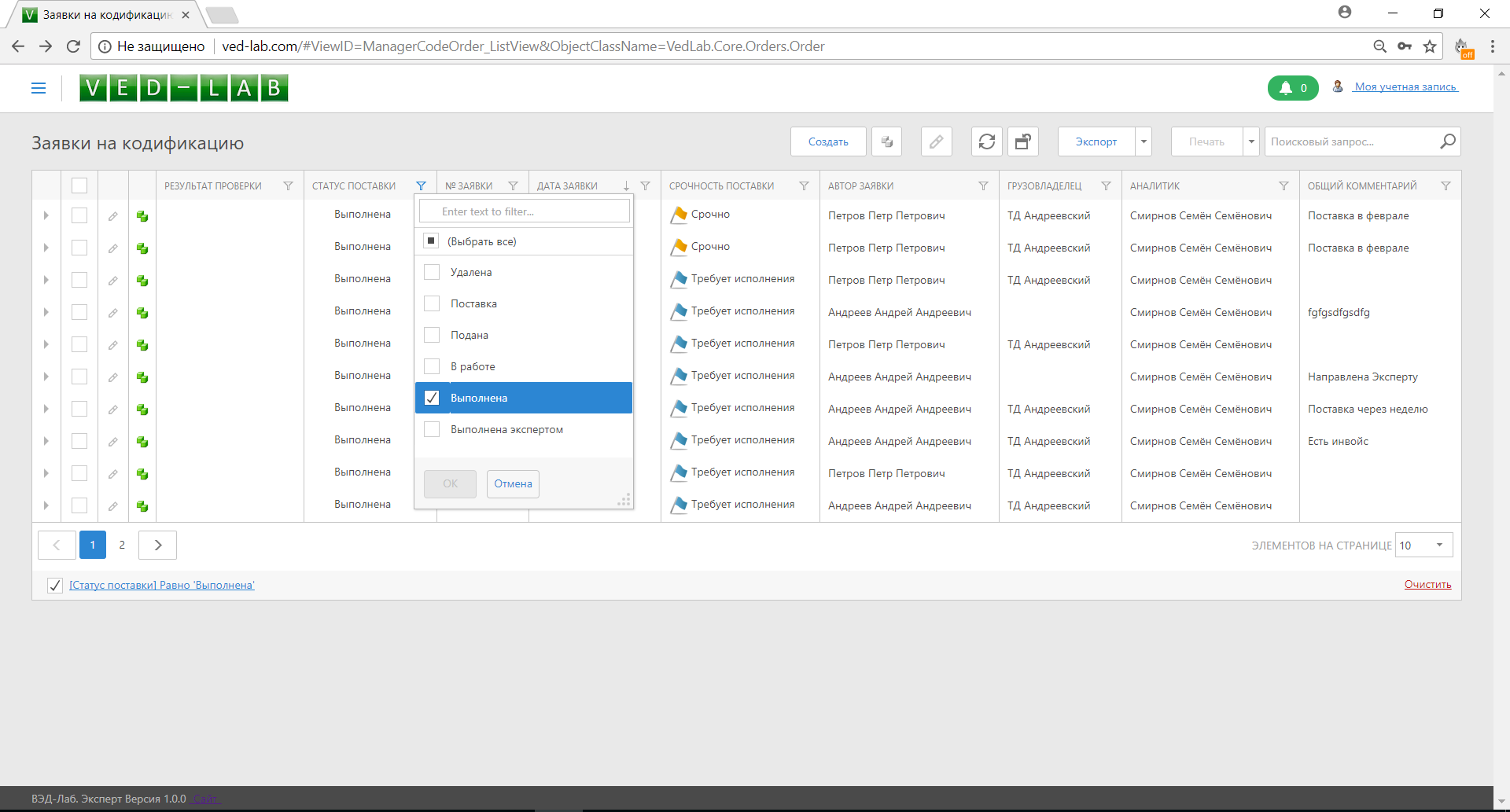The image size is (1510, 812).
Task: Go to next page with arrow
Action: [157, 545]
